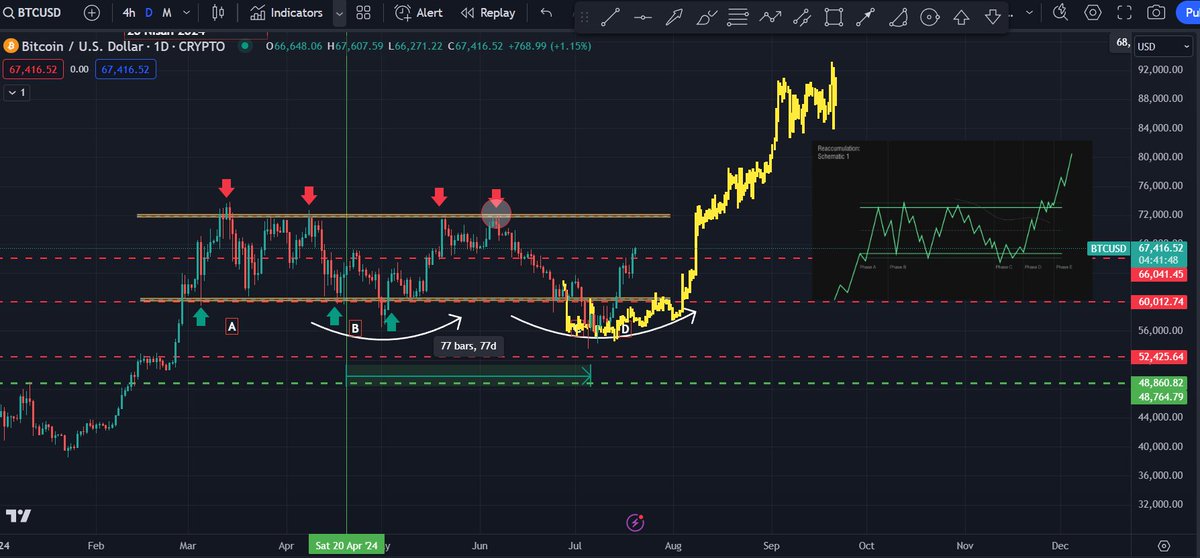This screenshot has height=558, width=1200.
Task: Start bar Replay mode
Action: click(x=487, y=13)
